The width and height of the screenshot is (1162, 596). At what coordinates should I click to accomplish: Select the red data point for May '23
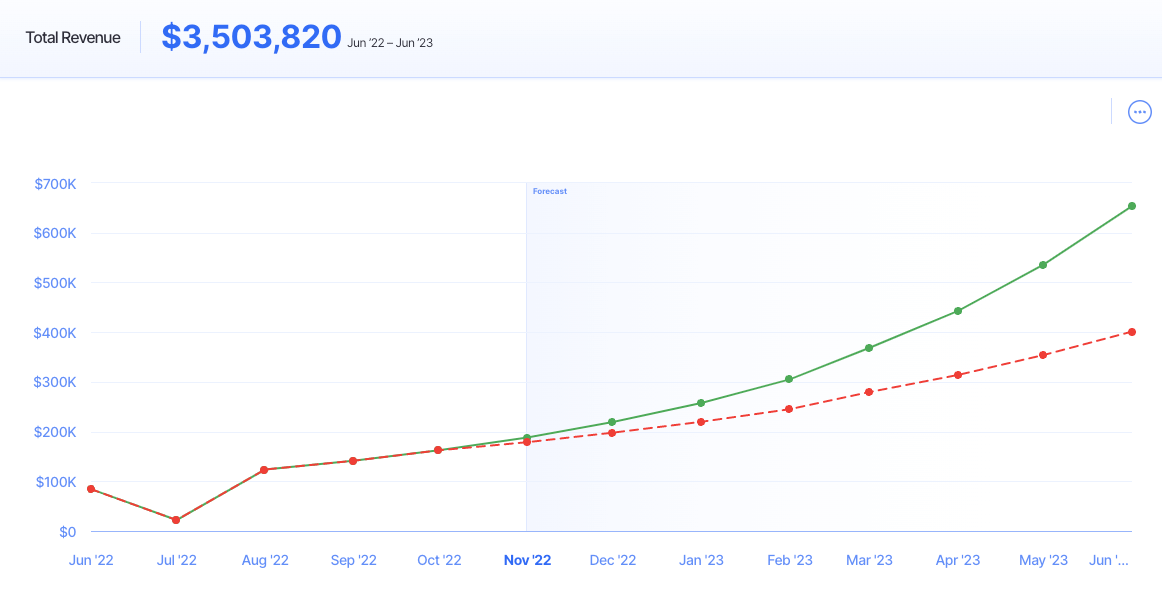1043,355
